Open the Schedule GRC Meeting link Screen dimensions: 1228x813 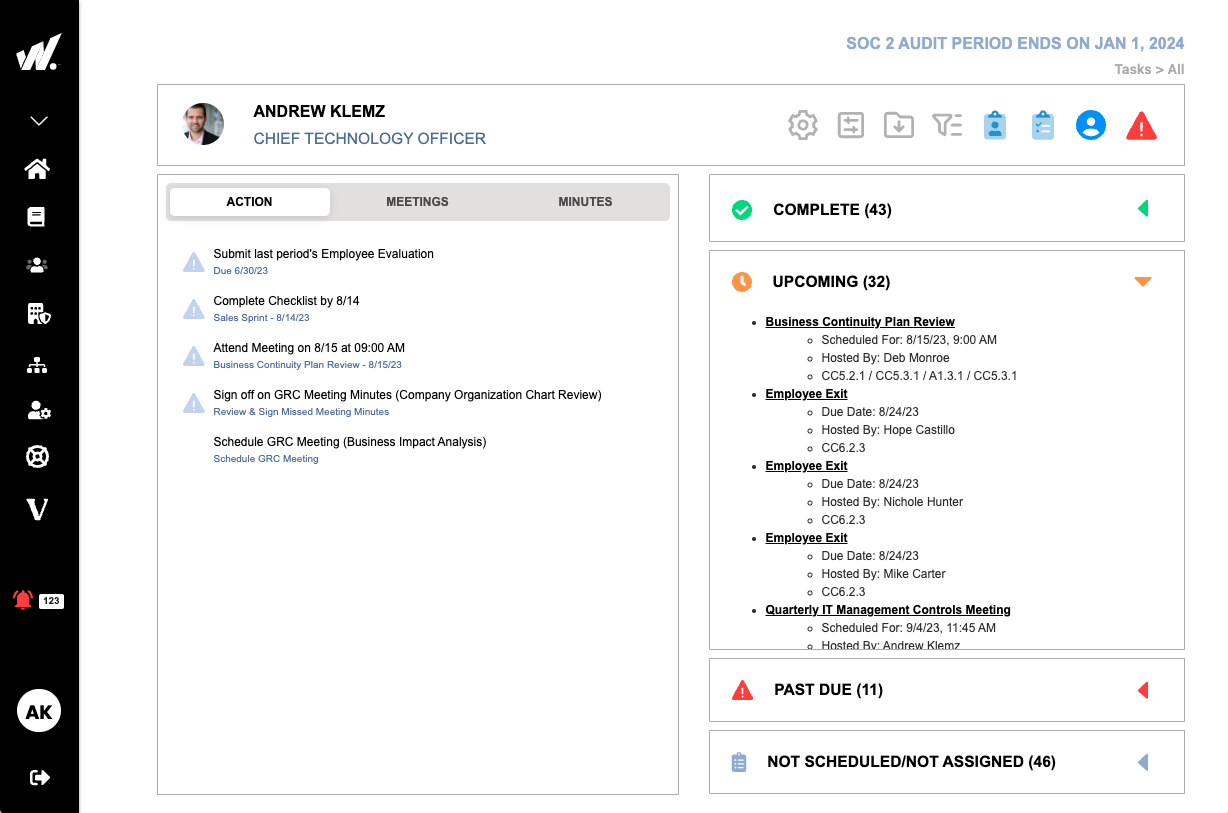coord(265,458)
